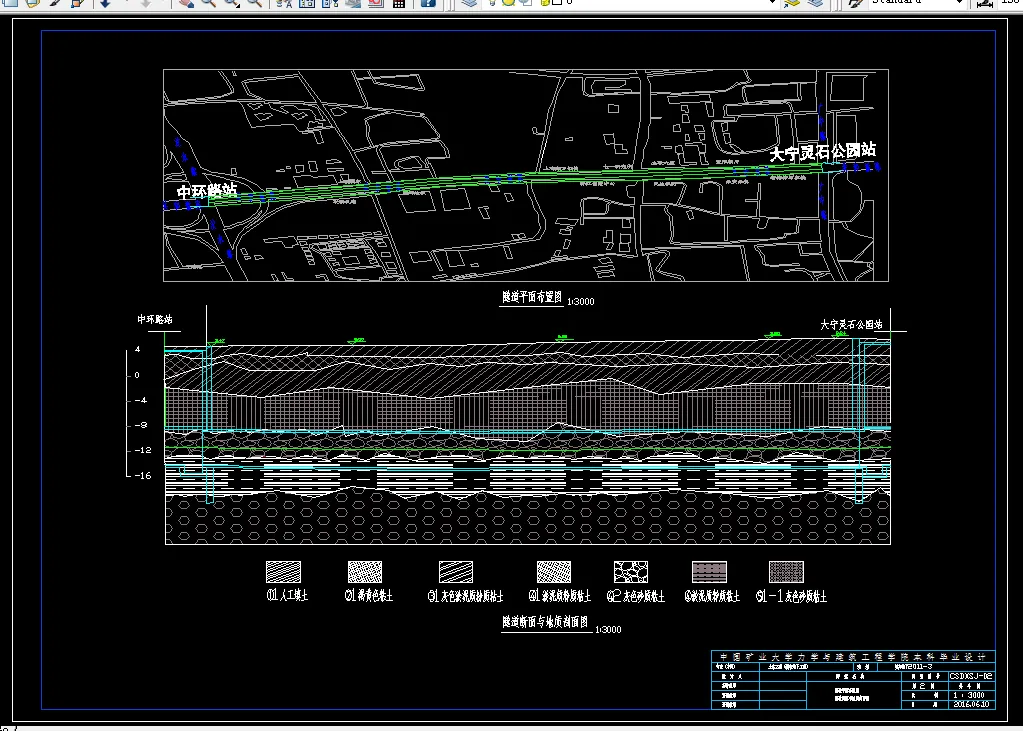The width and height of the screenshot is (1023, 731).
Task: Click the 隧道平面布置图 title text
Action: click(532, 298)
